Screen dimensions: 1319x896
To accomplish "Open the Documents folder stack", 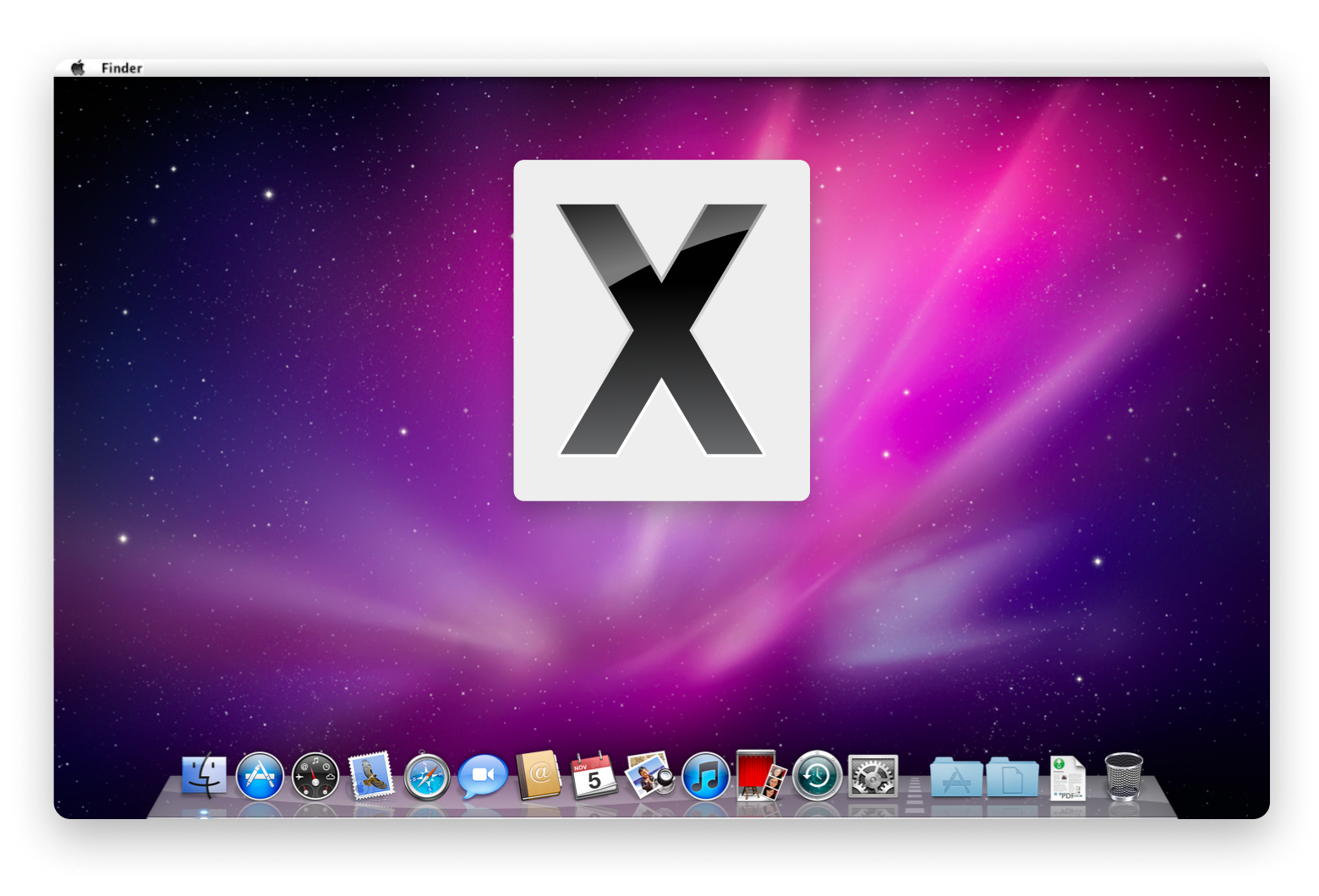I will point(1012,777).
